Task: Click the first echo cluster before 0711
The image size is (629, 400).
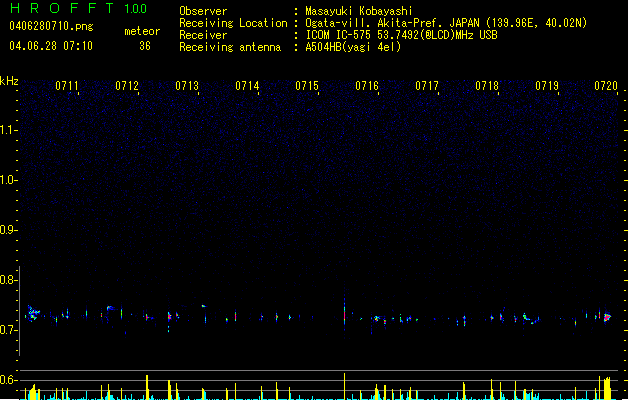Action: point(32,313)
